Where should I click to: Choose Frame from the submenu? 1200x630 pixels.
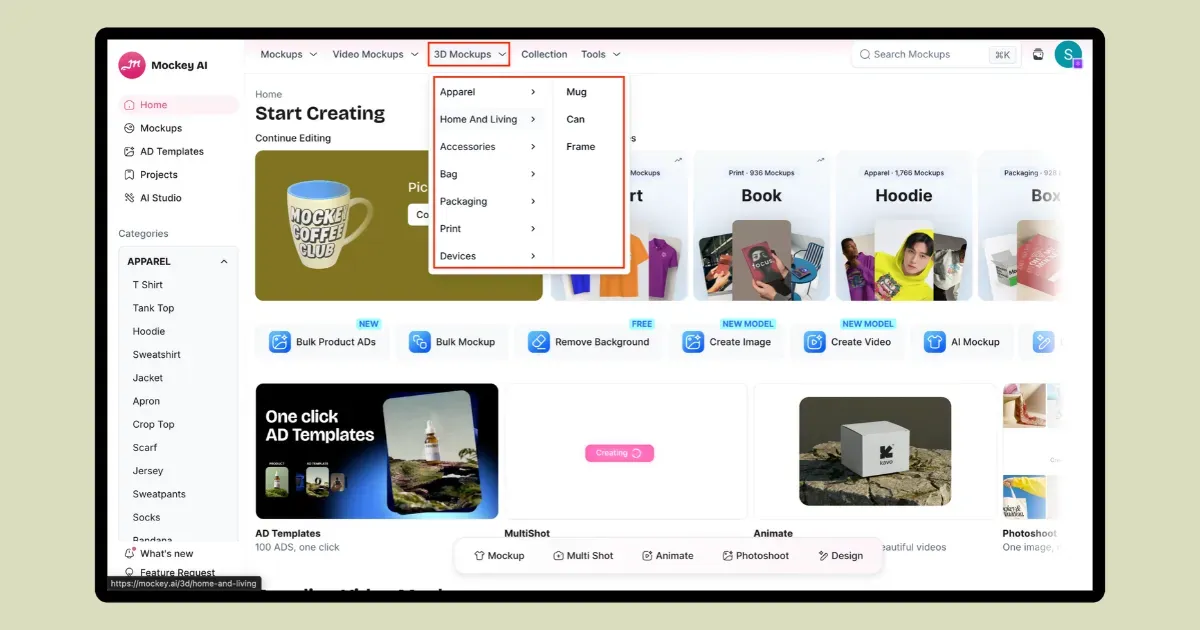coord(580,147)
